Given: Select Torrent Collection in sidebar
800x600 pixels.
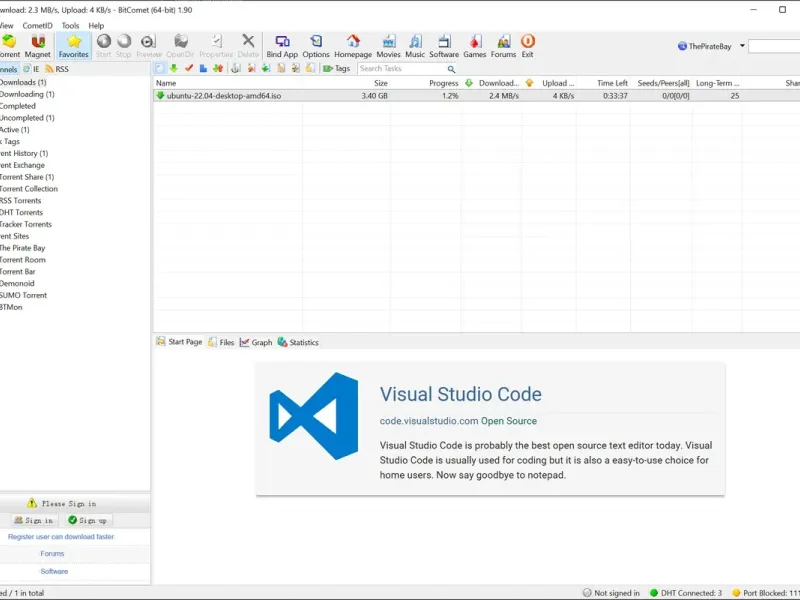Looking at the screenshot, I should (29, 188).
